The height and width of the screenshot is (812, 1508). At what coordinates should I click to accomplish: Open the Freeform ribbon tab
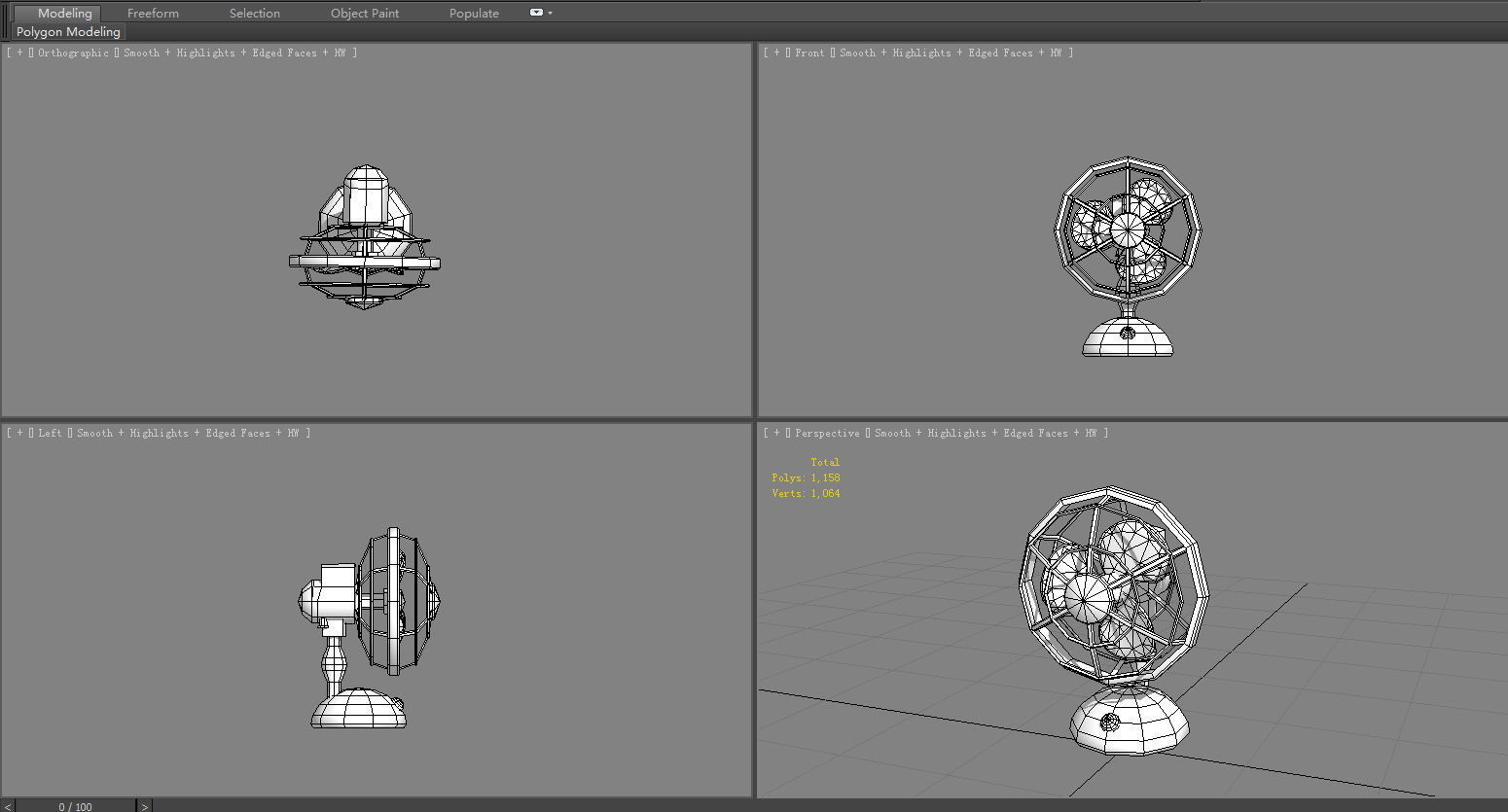[x=153, y=13]
